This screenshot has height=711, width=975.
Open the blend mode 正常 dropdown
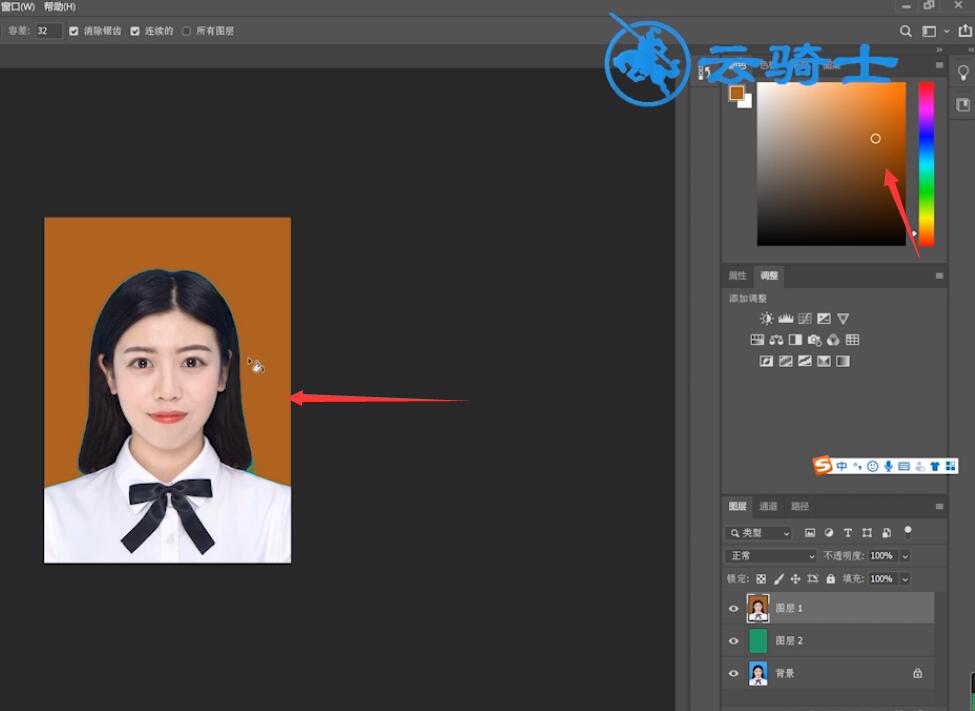(x=771, y=556)
